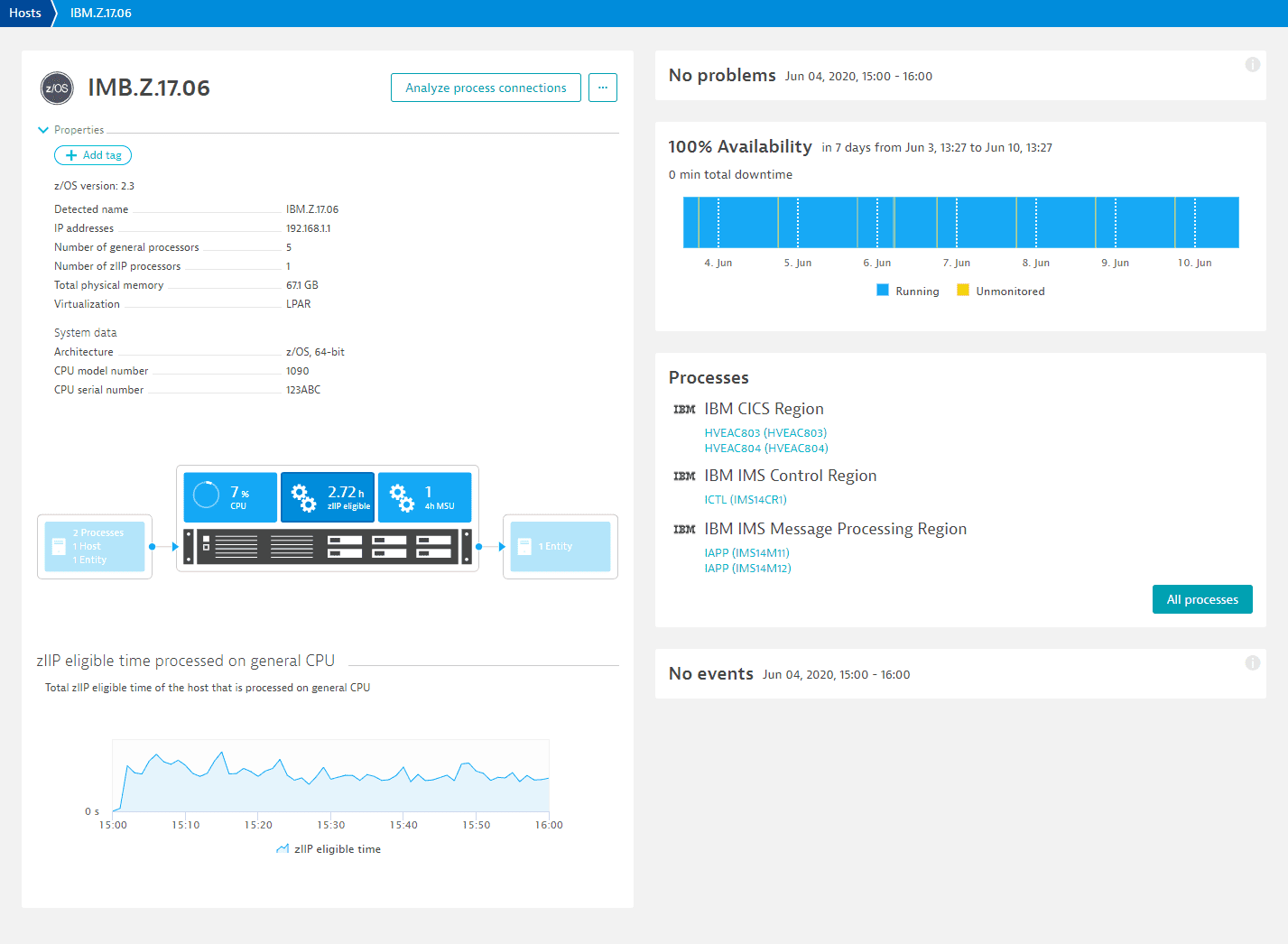Click the IMB.Z.17.06 host title
The width and height of the screenshot is (1288, 944).
[x=149, y=88]
